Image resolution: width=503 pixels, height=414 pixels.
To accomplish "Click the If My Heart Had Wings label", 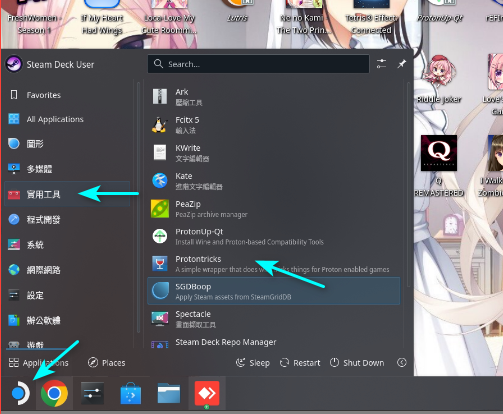I will [102, 24].
